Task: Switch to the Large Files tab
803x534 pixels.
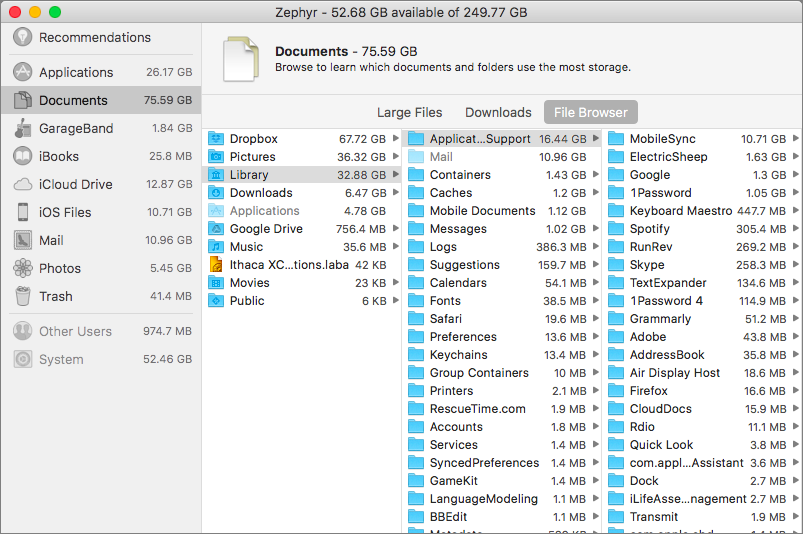Action: [x=410, y=112]
